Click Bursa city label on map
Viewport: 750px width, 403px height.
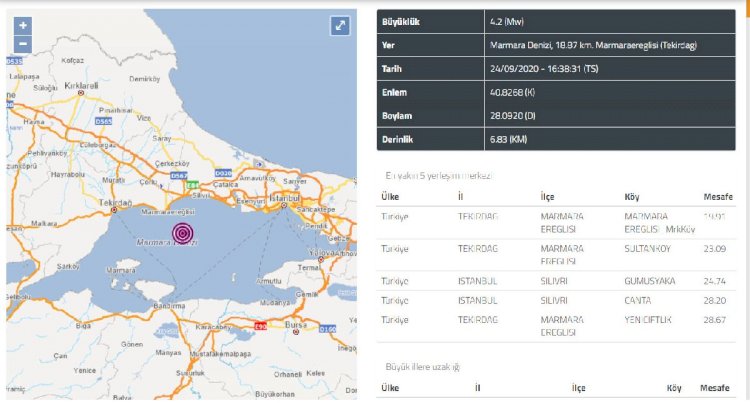pyautogui.click(x=296, y=325)
